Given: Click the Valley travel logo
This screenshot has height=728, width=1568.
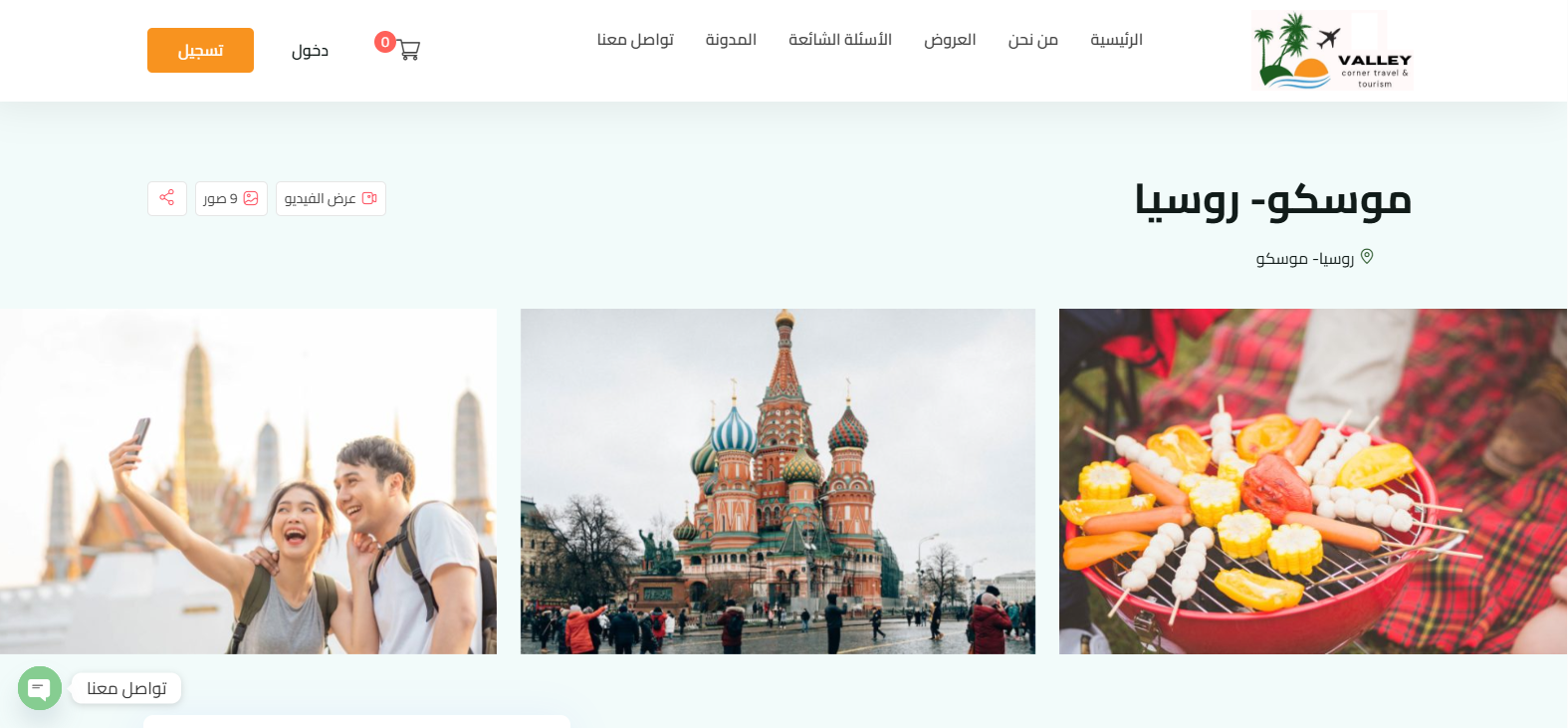Looking at the screenshot, I should 1332,51.
